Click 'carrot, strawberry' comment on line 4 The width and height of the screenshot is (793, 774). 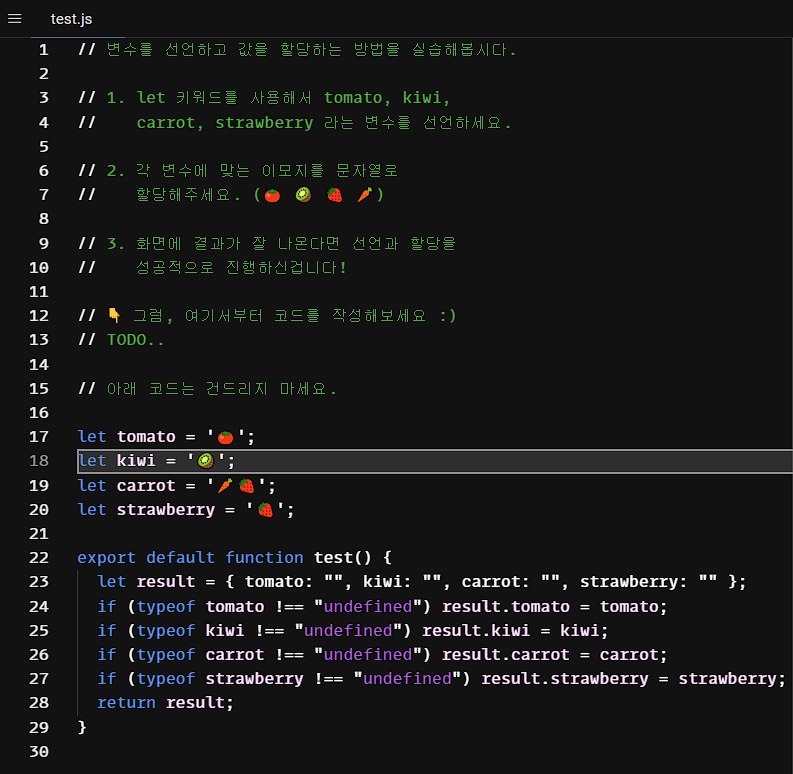[225, 122]
